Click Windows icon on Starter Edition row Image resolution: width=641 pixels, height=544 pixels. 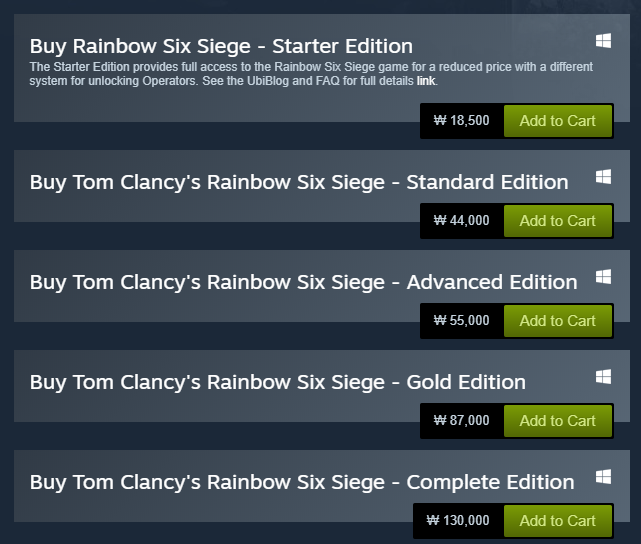(x=603, y=41)
